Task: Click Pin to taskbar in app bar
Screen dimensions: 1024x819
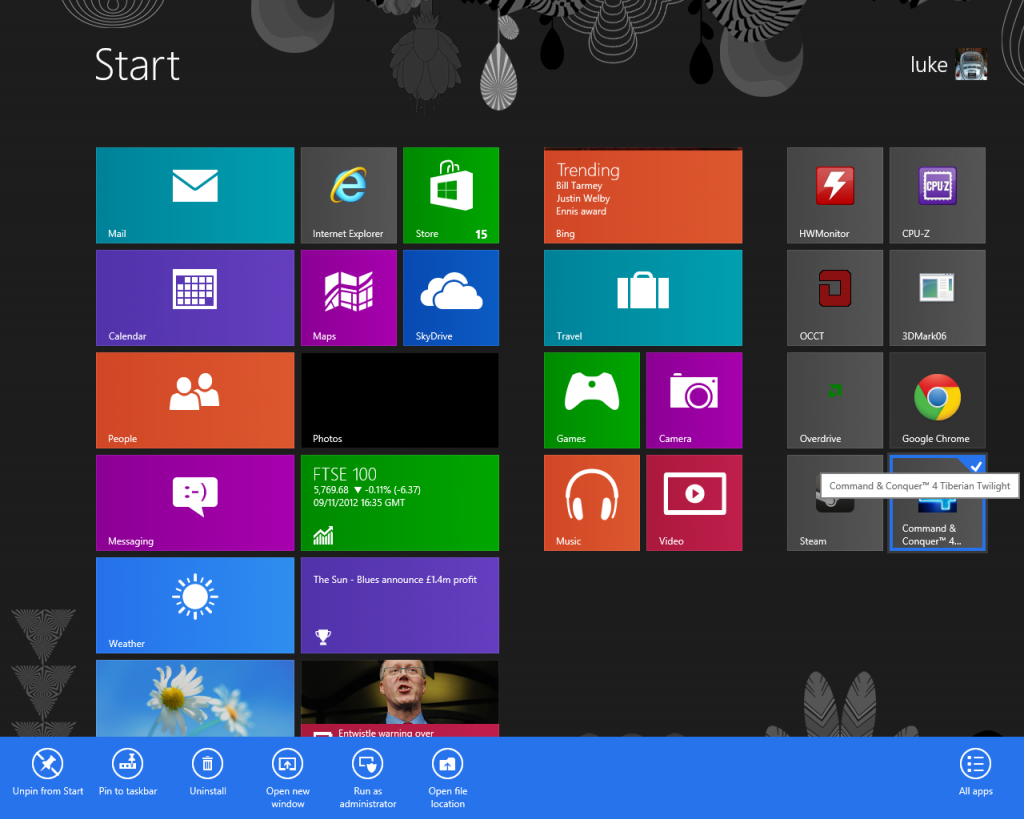Action: click(x=128, y=773)
